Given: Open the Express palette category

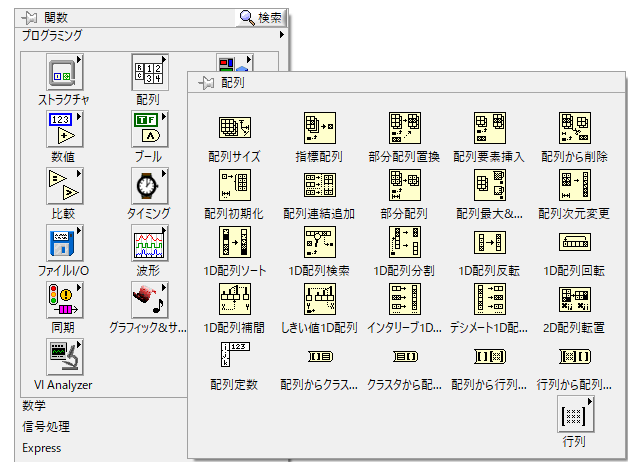Looking at the screenshot, I should pos(42,448).
